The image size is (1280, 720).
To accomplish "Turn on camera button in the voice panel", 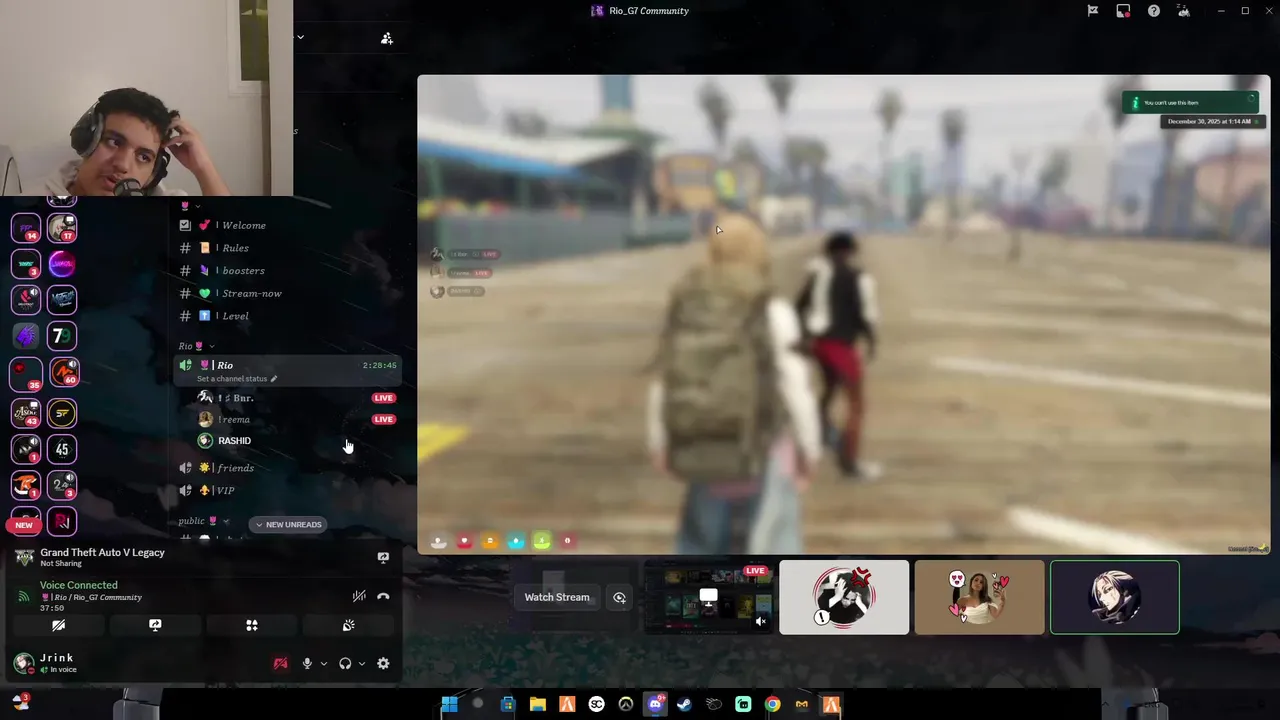I will coord(58,625).
